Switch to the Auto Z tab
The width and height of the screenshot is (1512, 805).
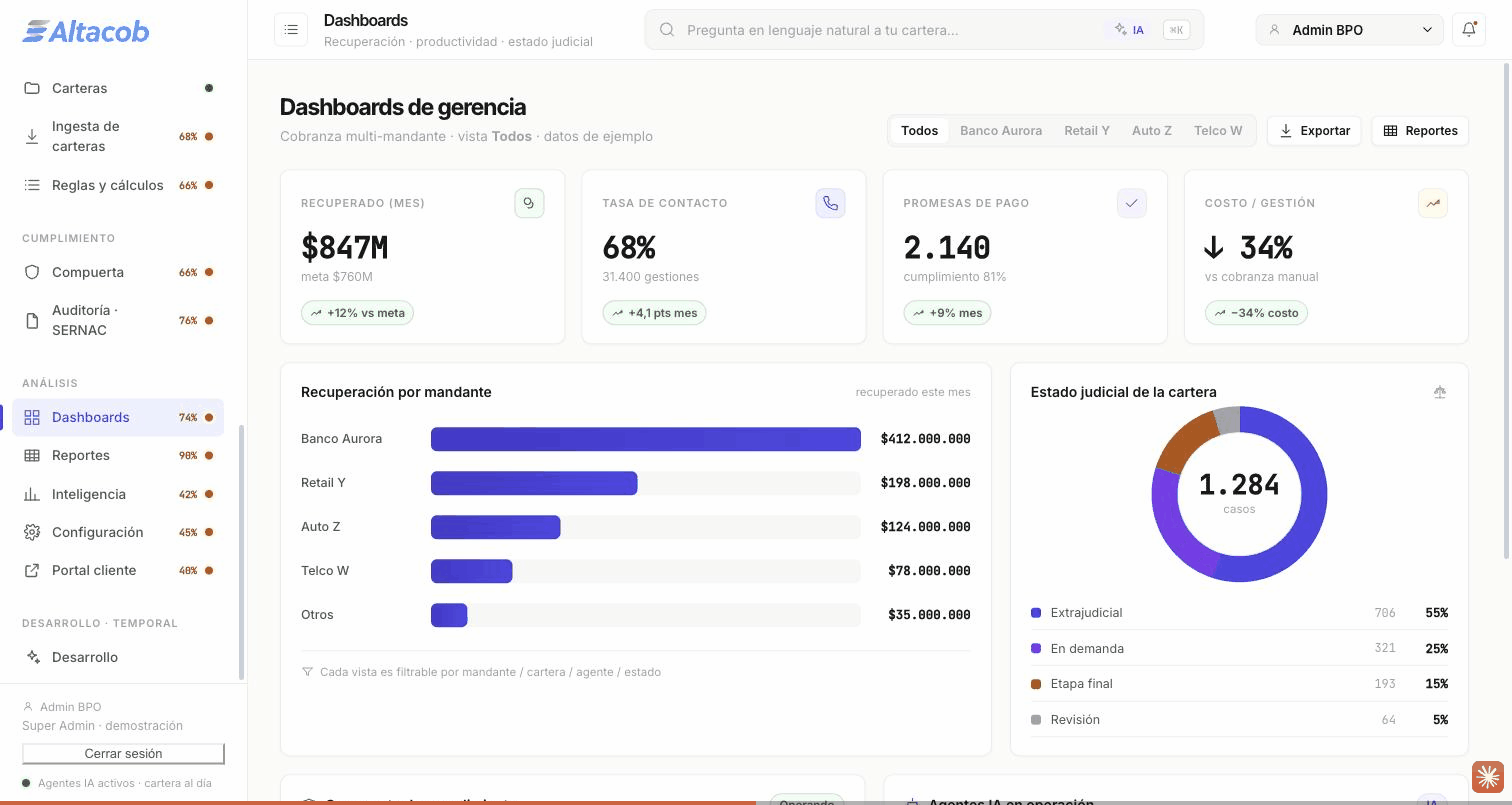coord(1152,130)
